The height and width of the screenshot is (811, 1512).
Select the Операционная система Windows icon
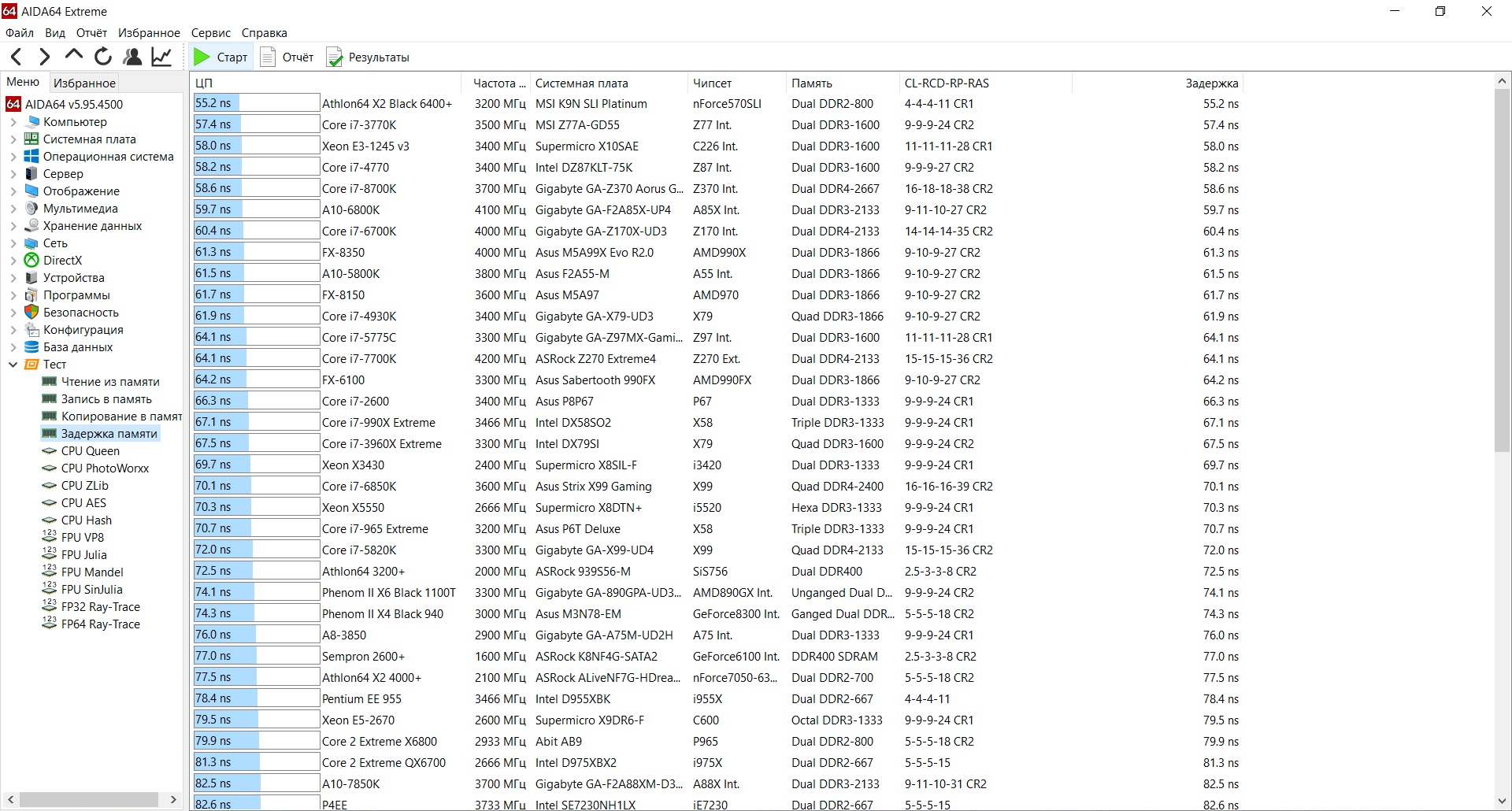[31, 157]
